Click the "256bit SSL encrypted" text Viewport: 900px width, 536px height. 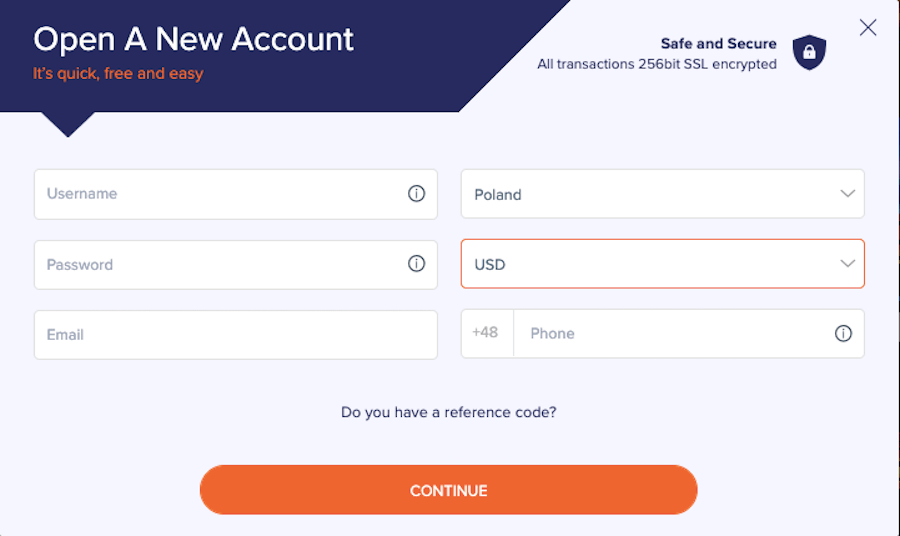coord(707,64)
